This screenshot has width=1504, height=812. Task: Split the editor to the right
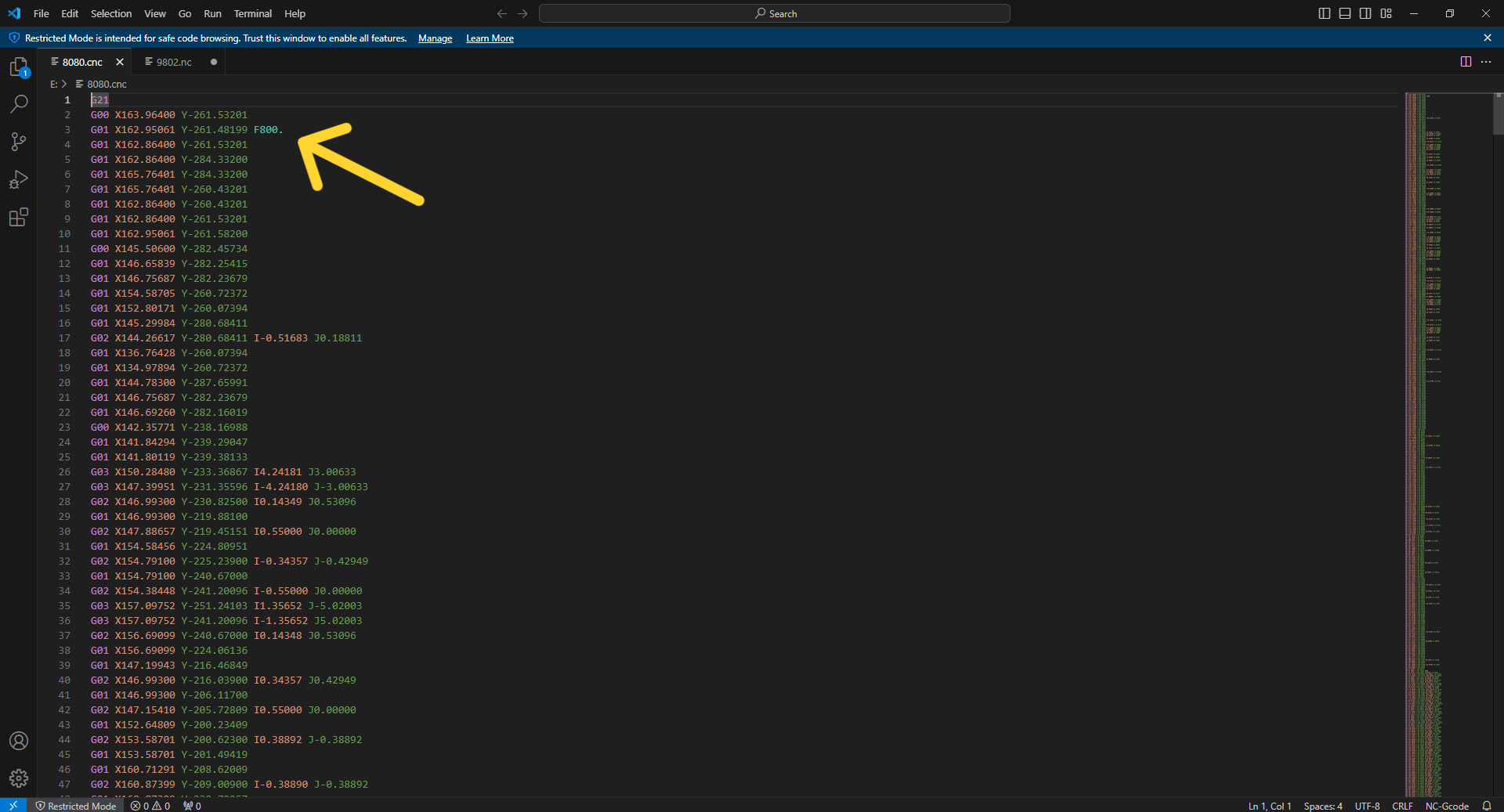tap(1466, 62)
